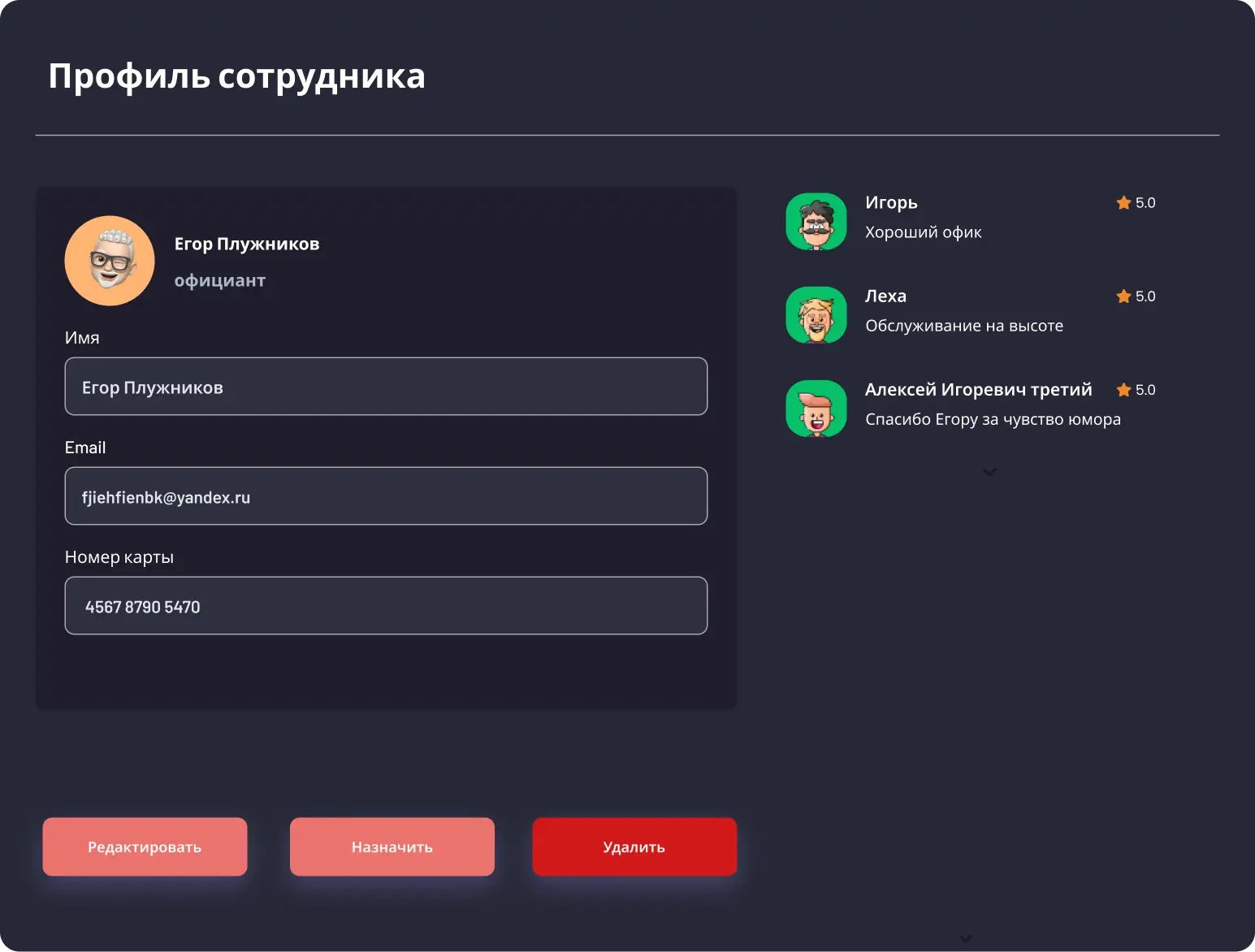Open the reviewer name Игорь
The height and width of the screenshot is (952, 1255).
[x=891, y=203]
